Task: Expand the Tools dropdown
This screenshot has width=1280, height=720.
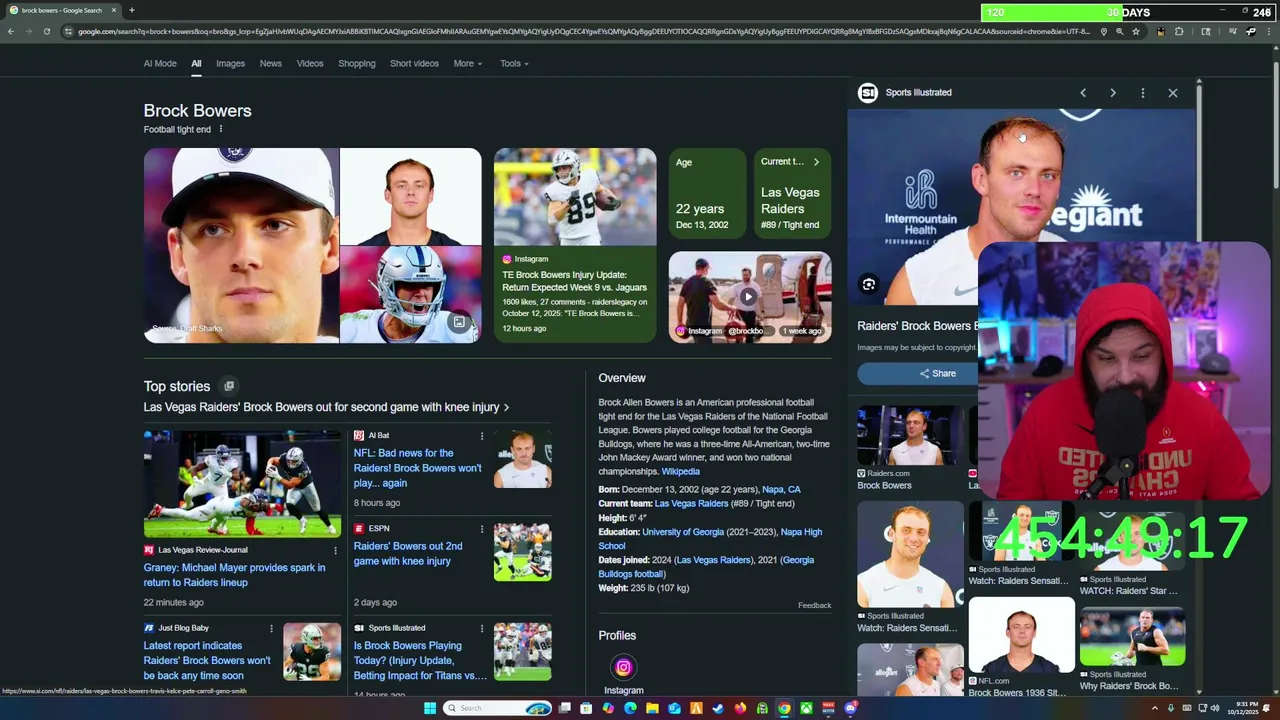Action: point(514,63)
